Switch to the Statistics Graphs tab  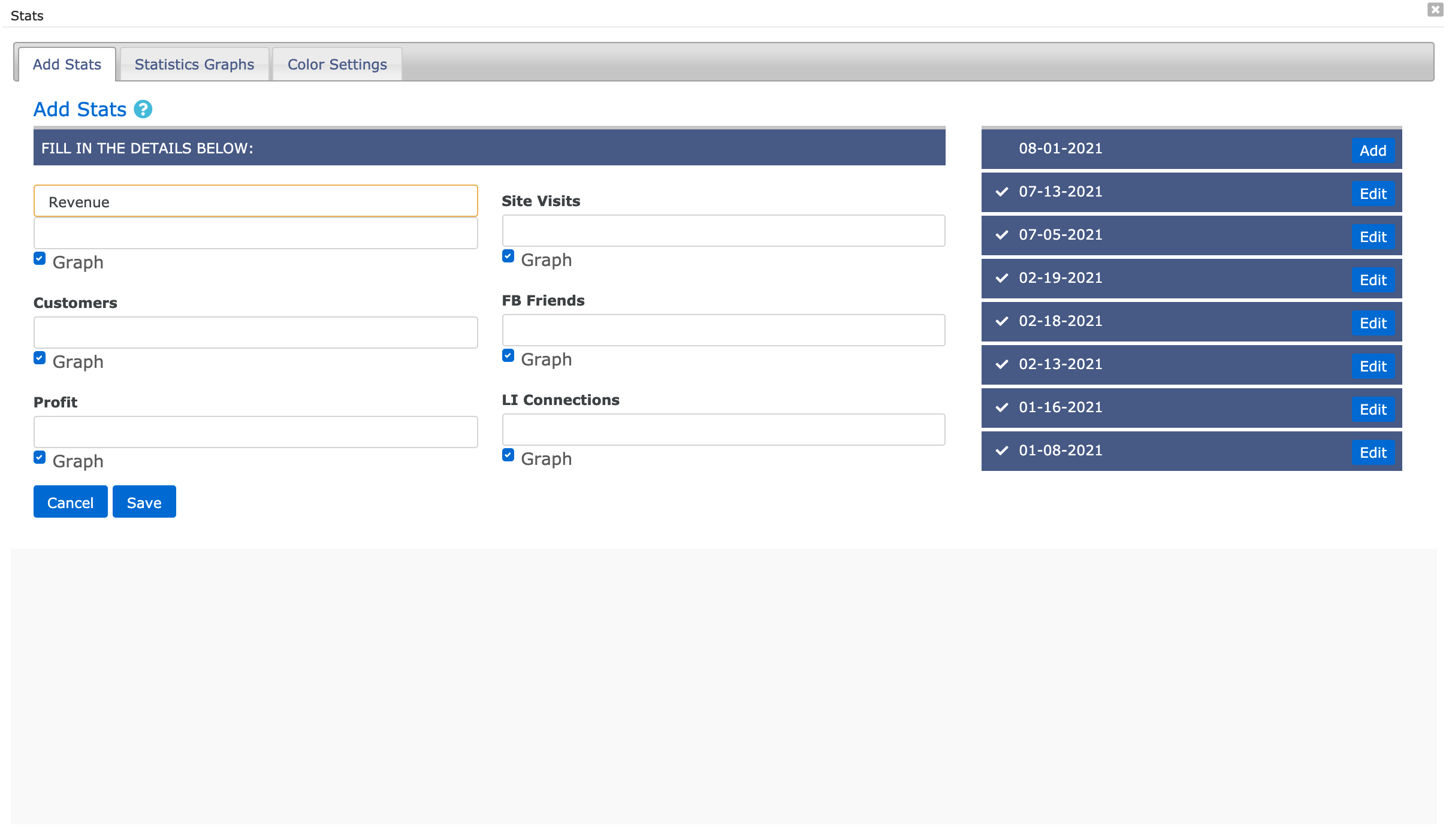coord(194,64)
